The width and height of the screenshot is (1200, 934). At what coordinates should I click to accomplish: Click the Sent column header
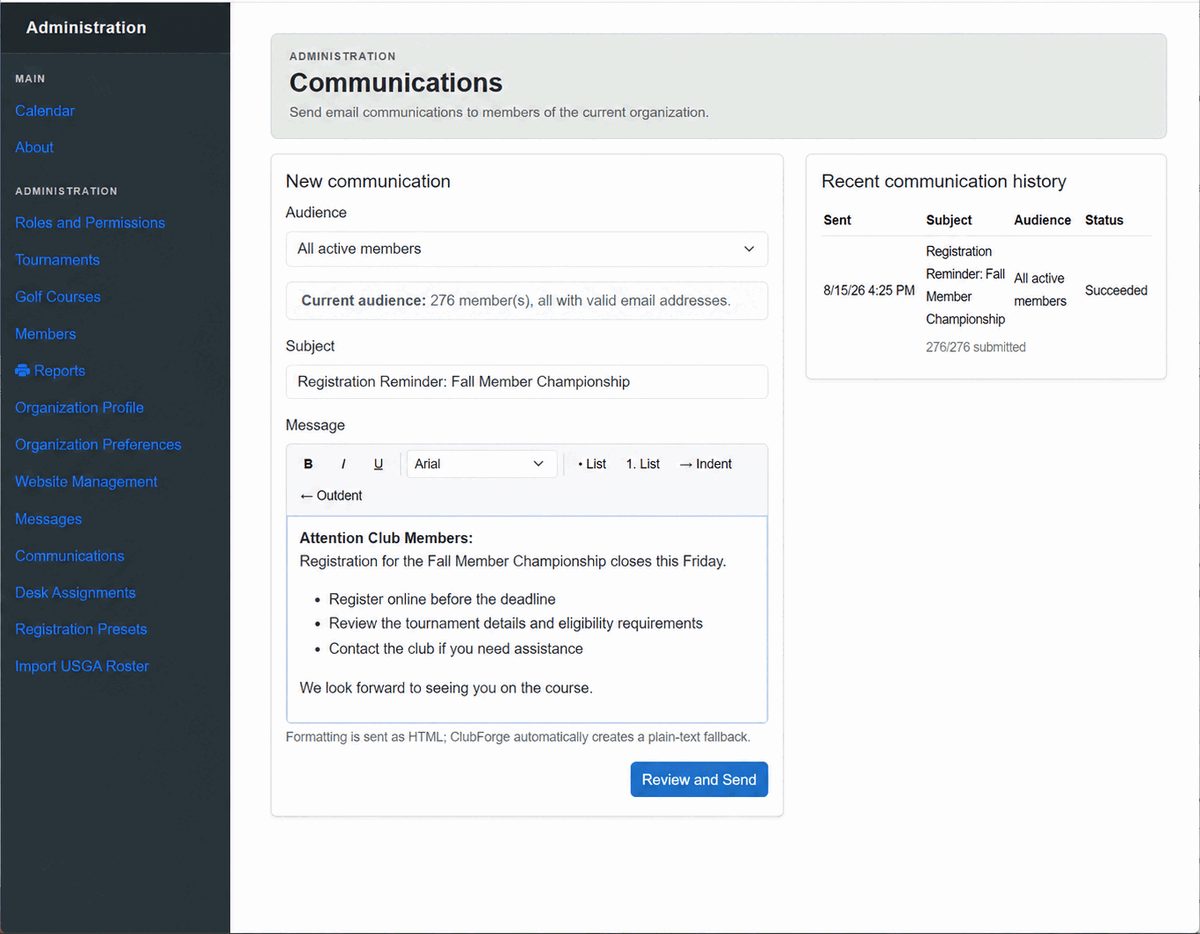coord(838,220)
